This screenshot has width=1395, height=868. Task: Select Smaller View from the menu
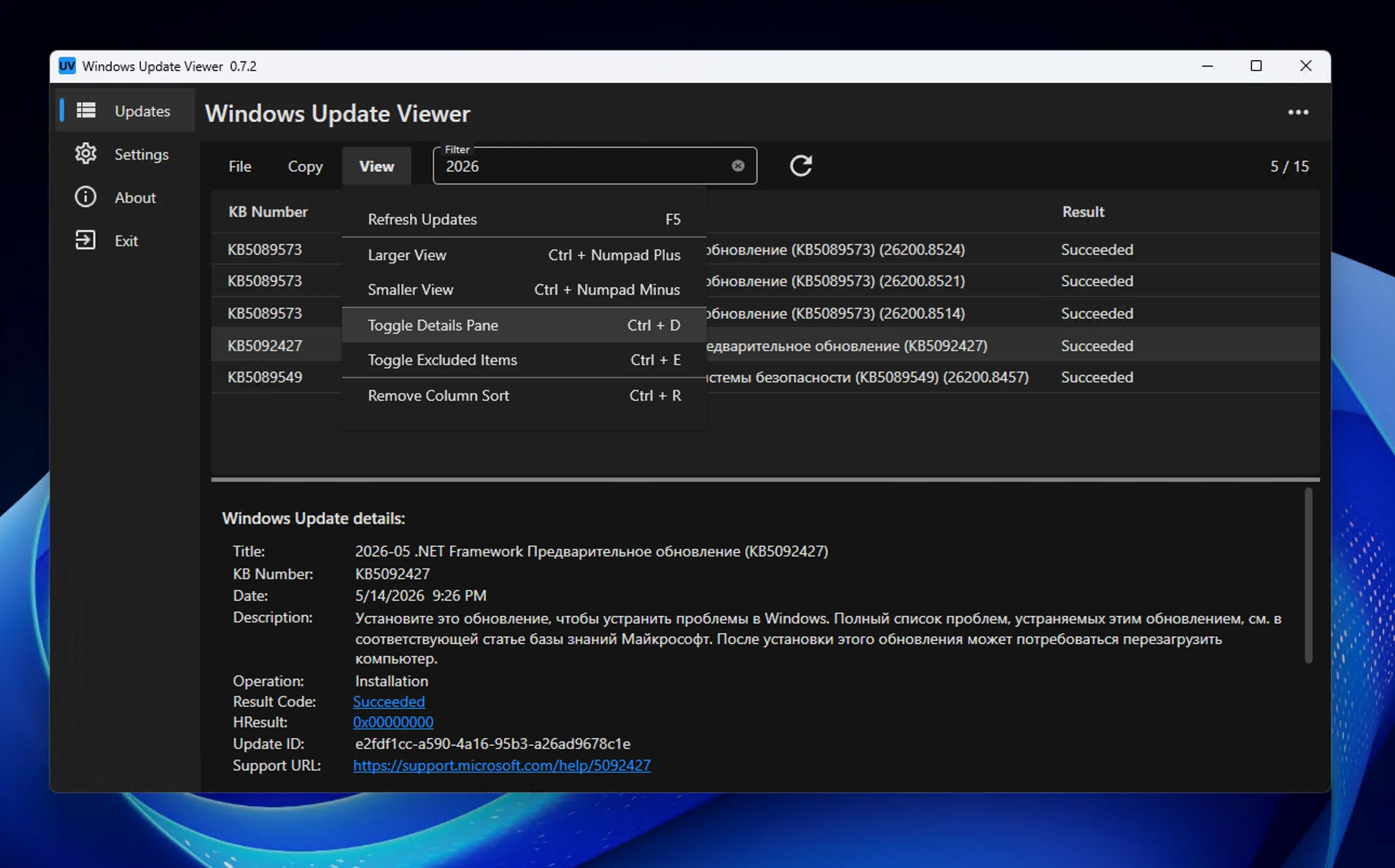(x=524, y=289)
